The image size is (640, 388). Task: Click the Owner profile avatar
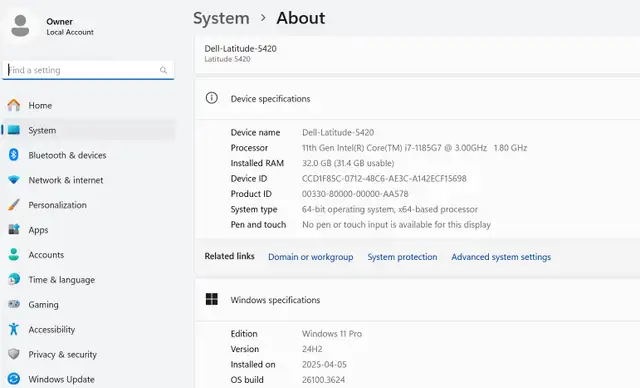[x=20, y=26]
